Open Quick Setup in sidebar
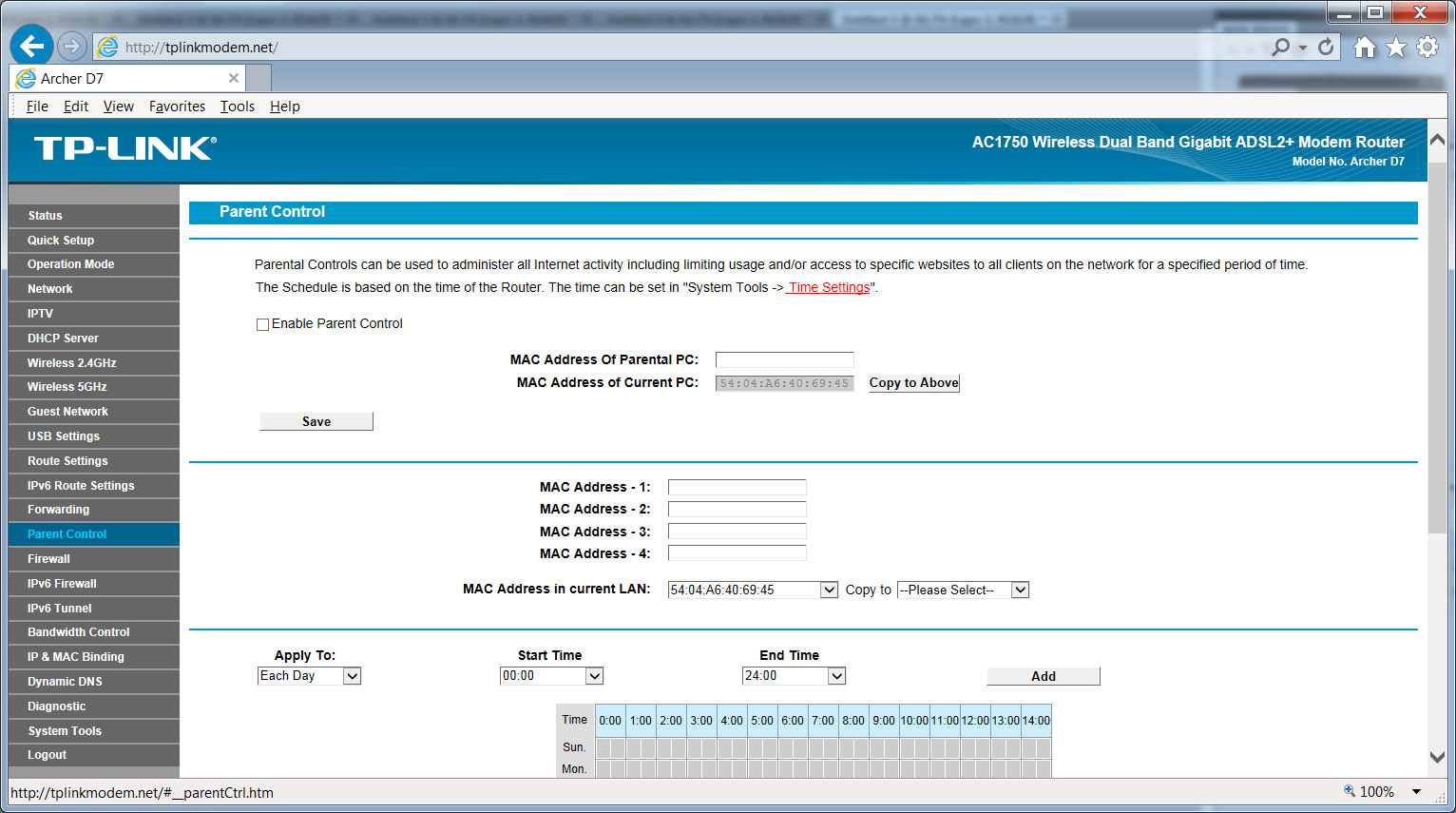 coord(93,241)
